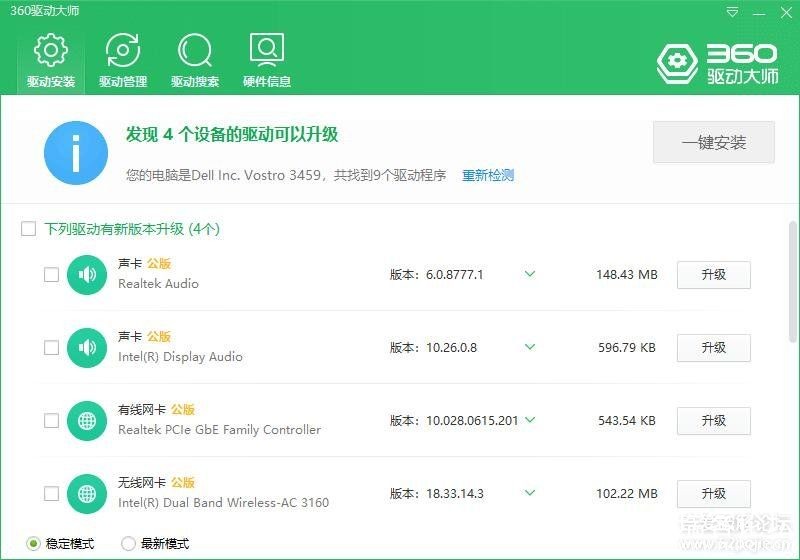Image resolution: width=800 pixels, height=560 pixels.
Task: Click the Realtek Audio speaker icon
Action: pyautogui.click(x=87, y=275)
